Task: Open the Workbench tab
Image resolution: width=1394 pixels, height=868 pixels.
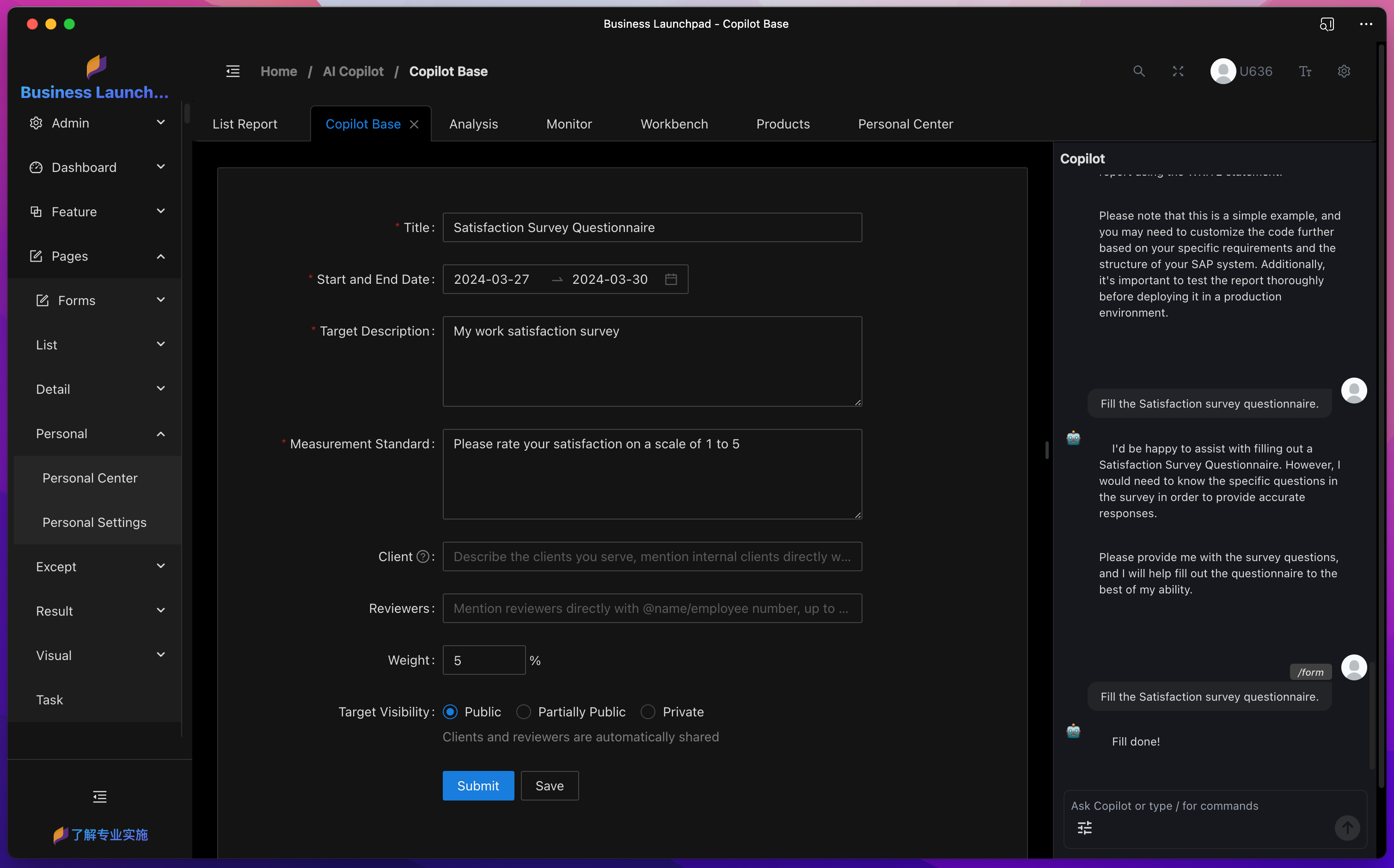Action: click(674, 124)
